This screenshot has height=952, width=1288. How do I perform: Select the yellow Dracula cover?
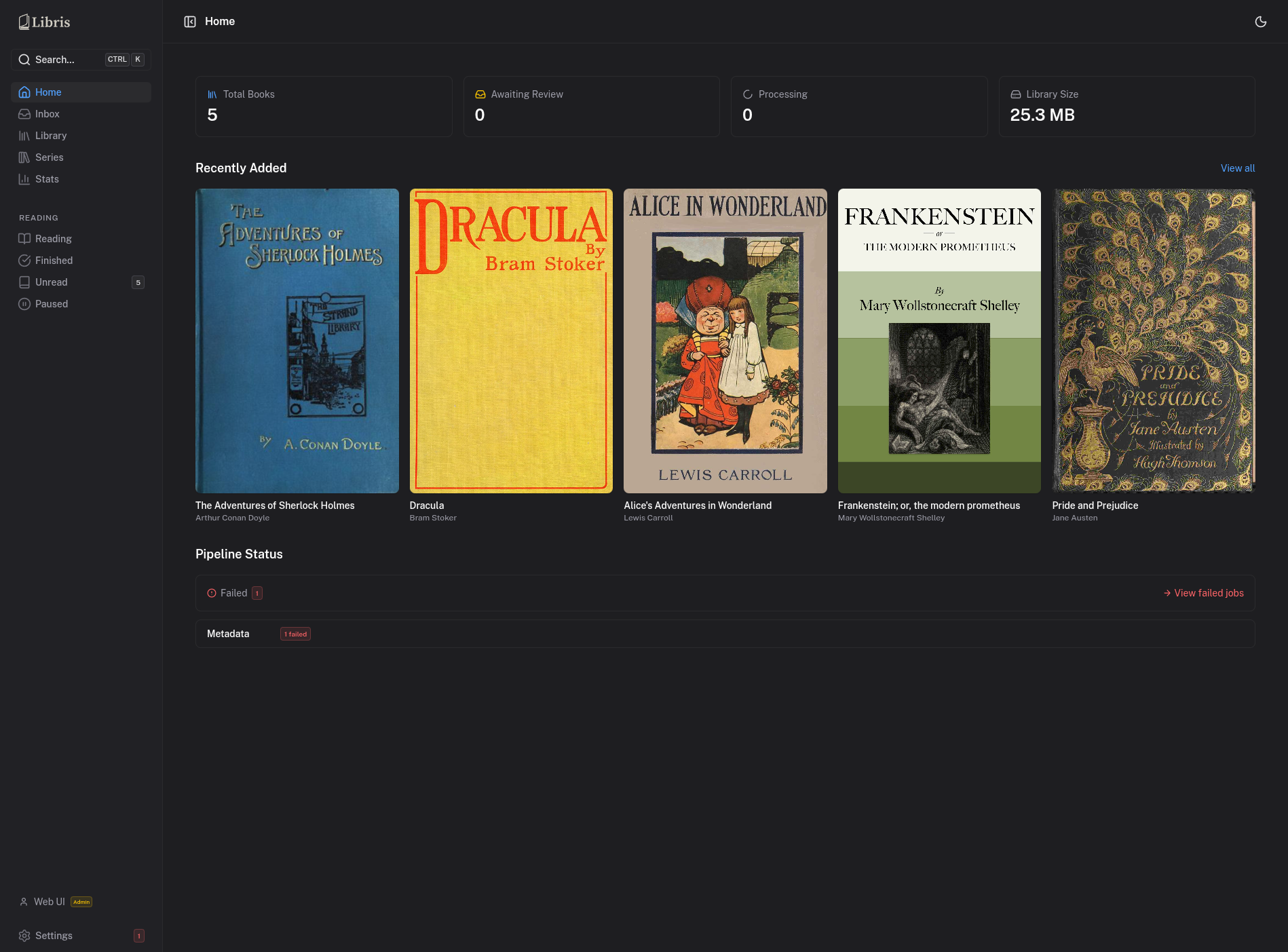click(511, 341)
